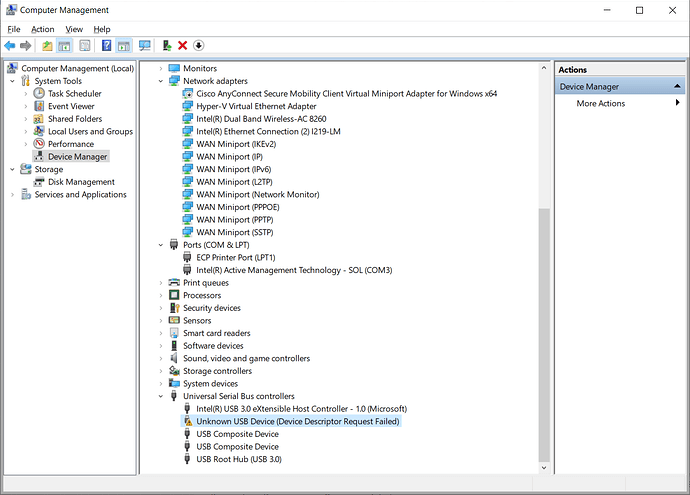Select Hyper-V Virtual Ethernet Adapter

[x=256, y=106]
